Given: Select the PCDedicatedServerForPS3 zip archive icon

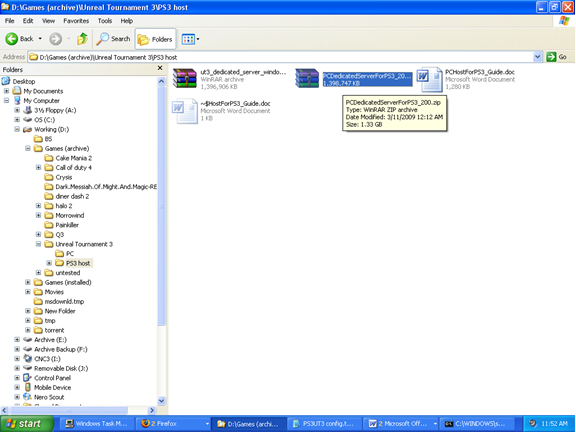Looking at the screenshot, I should click(x=307, y=78).
